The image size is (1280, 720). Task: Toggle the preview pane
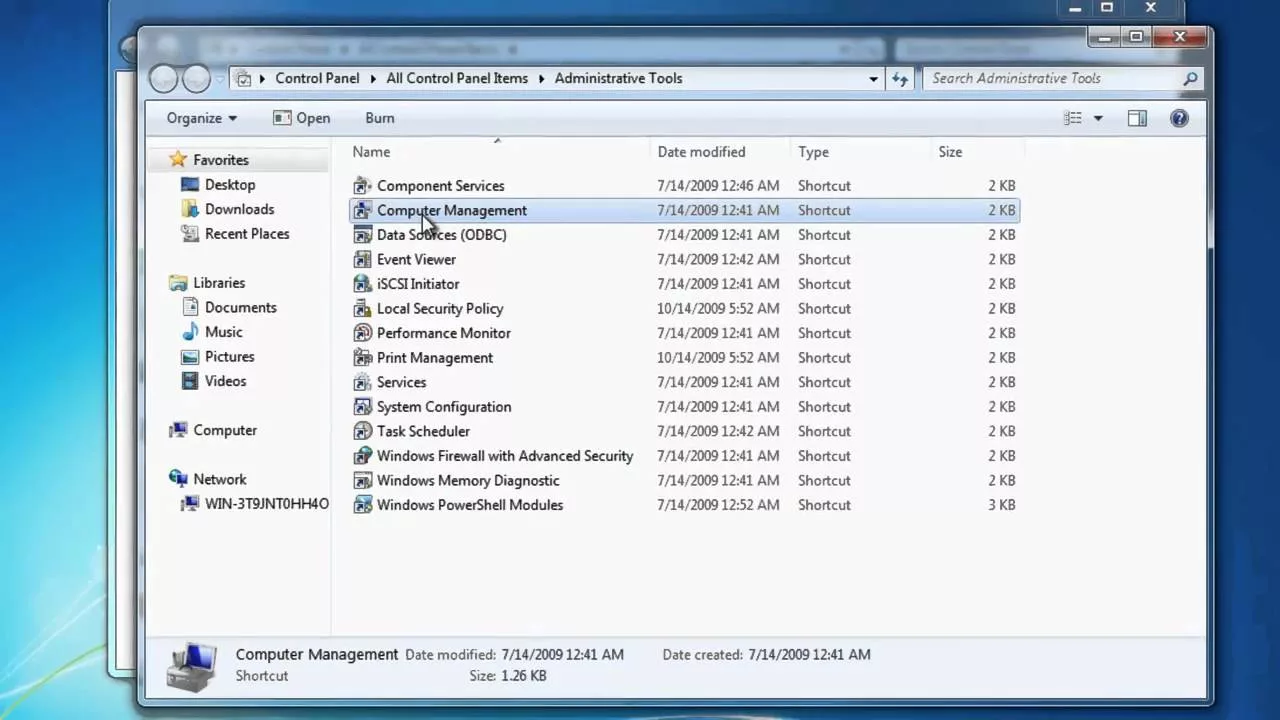(x=1137, y=118)
